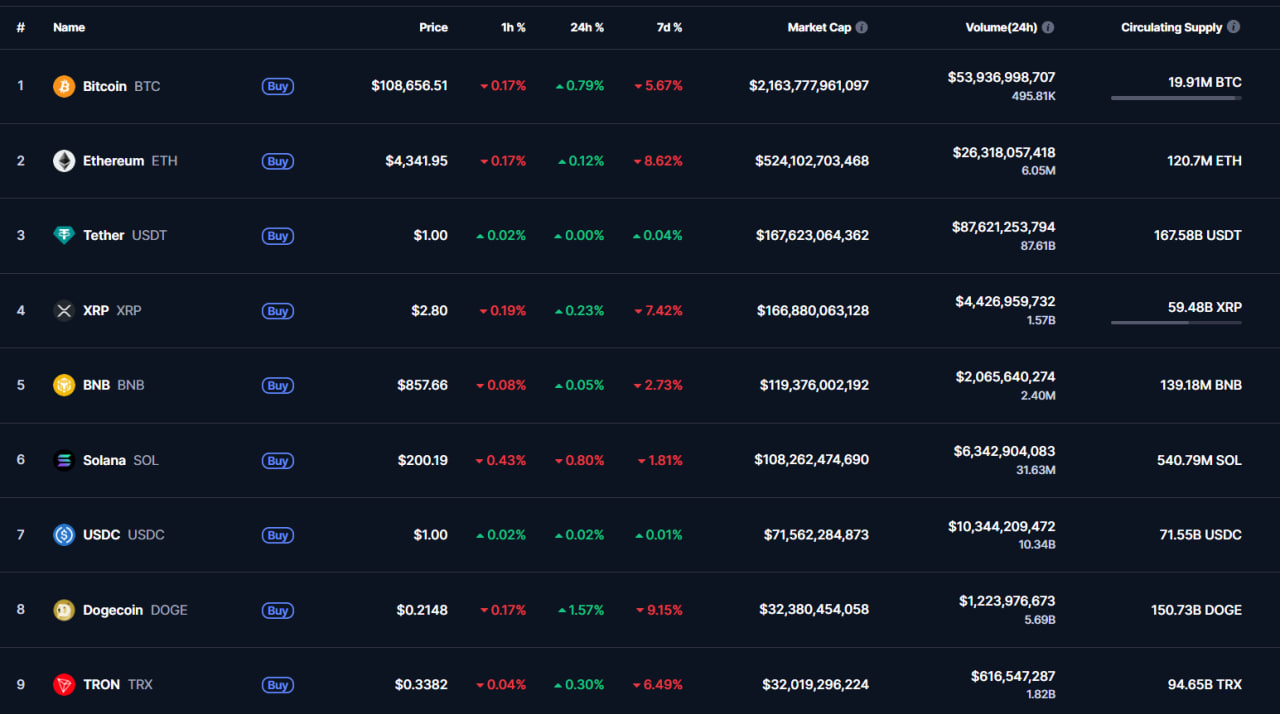Open the Volume(24h) info icon

pyautogui.click(x=1048, y=28)
